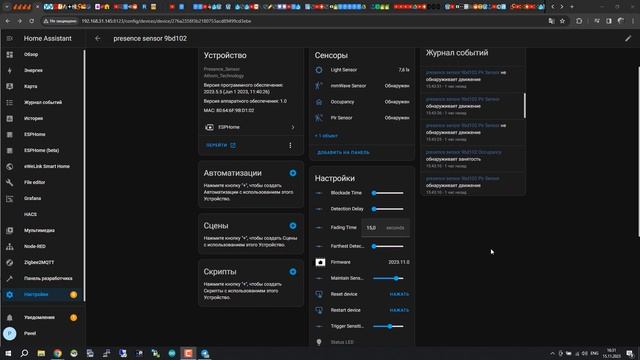Open Windows Start menu

(8, 353)
